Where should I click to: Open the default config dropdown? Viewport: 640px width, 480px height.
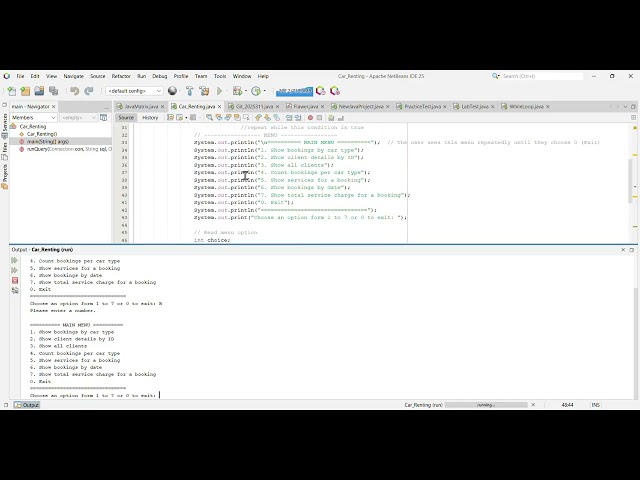[134, 91]
